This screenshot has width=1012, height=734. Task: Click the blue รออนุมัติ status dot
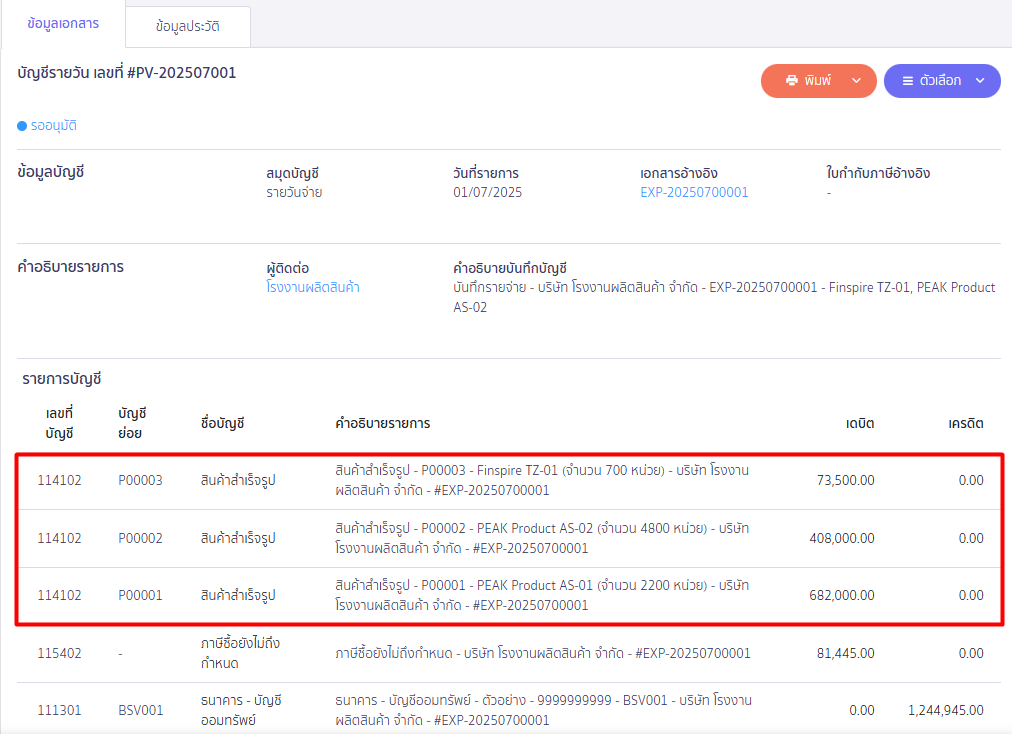pos(22,126)
